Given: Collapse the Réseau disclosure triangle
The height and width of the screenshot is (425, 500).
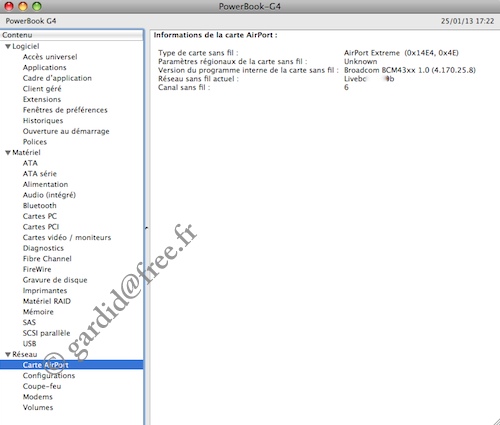Looking at the screenshot, I should [x=8, y=354].
